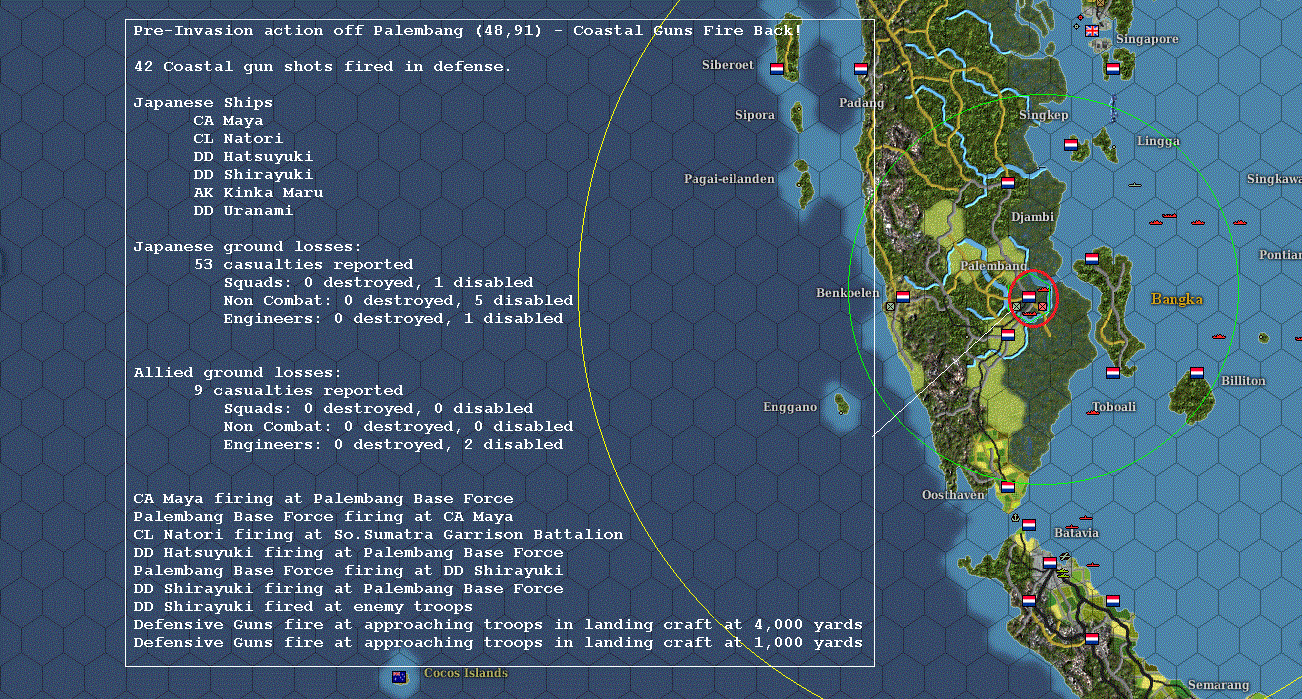Select the red ship icon above Toboali label
Image resolution: width=1302 pixels, height=699 pixels.
pos(1093,412)
